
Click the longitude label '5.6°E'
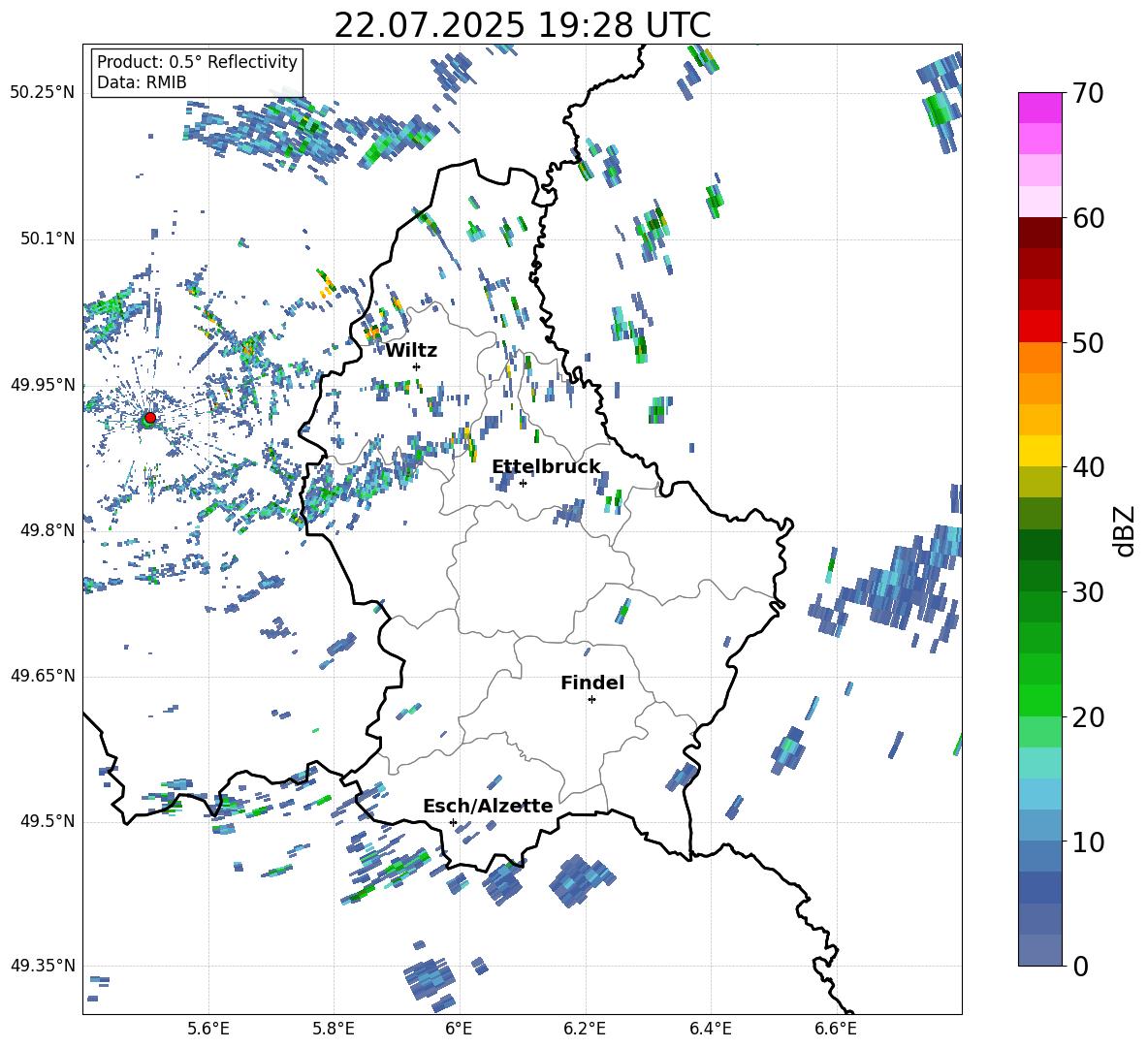(208, 1029)
